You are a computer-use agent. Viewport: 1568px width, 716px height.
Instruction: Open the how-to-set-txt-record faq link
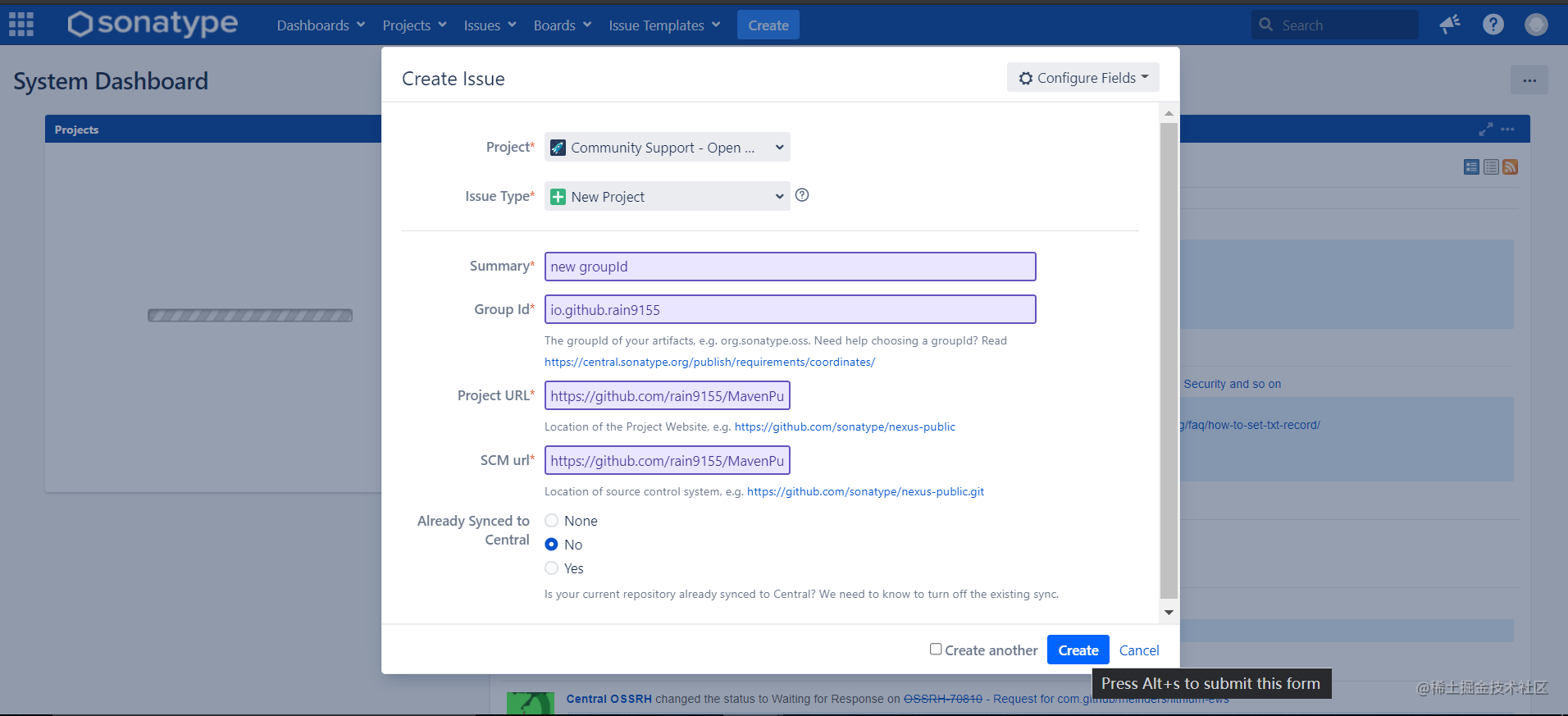tap(1251, 425)
